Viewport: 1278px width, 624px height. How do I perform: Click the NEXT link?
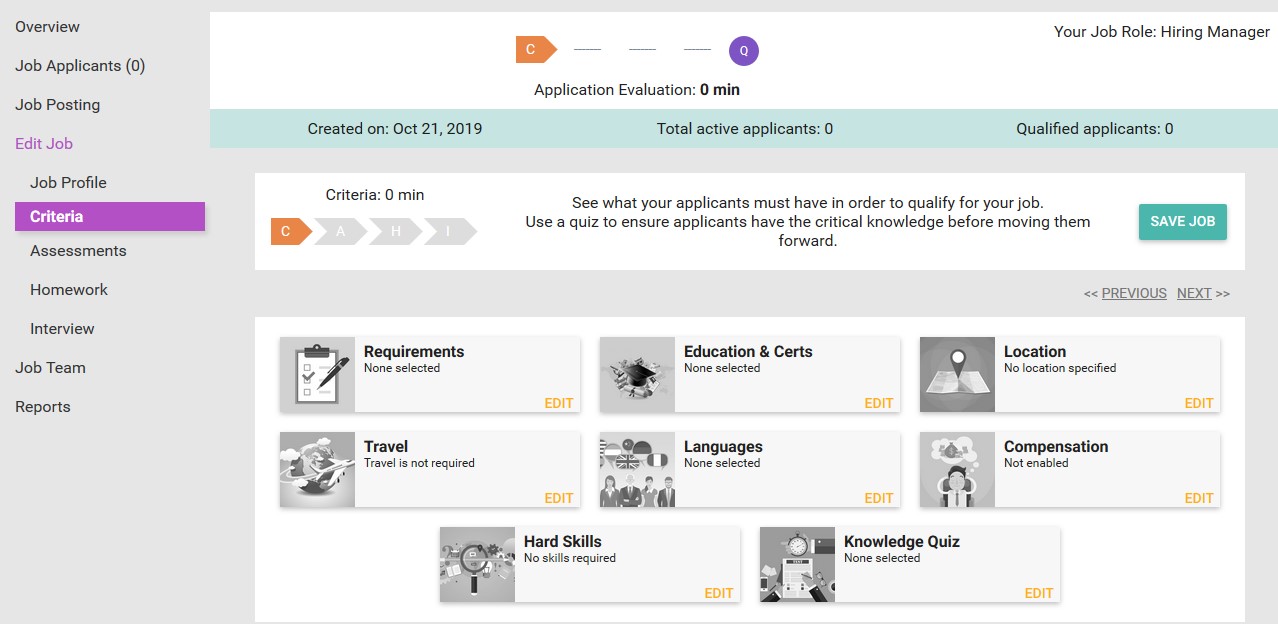coord(1194,293)
